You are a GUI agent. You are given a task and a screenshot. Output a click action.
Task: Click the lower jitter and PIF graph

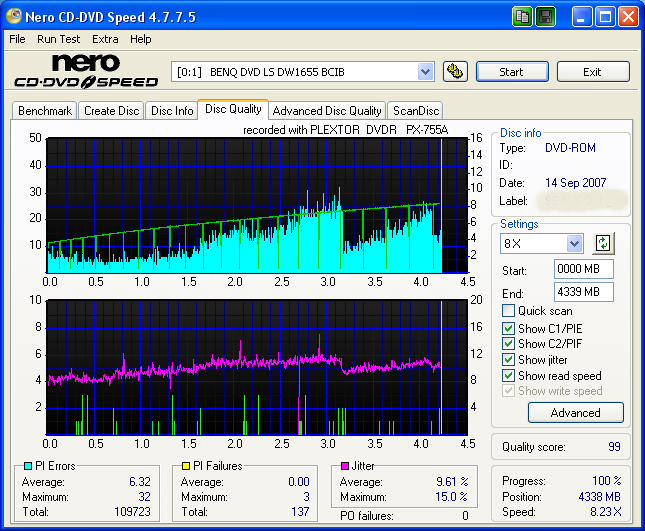tap(257, 368)
